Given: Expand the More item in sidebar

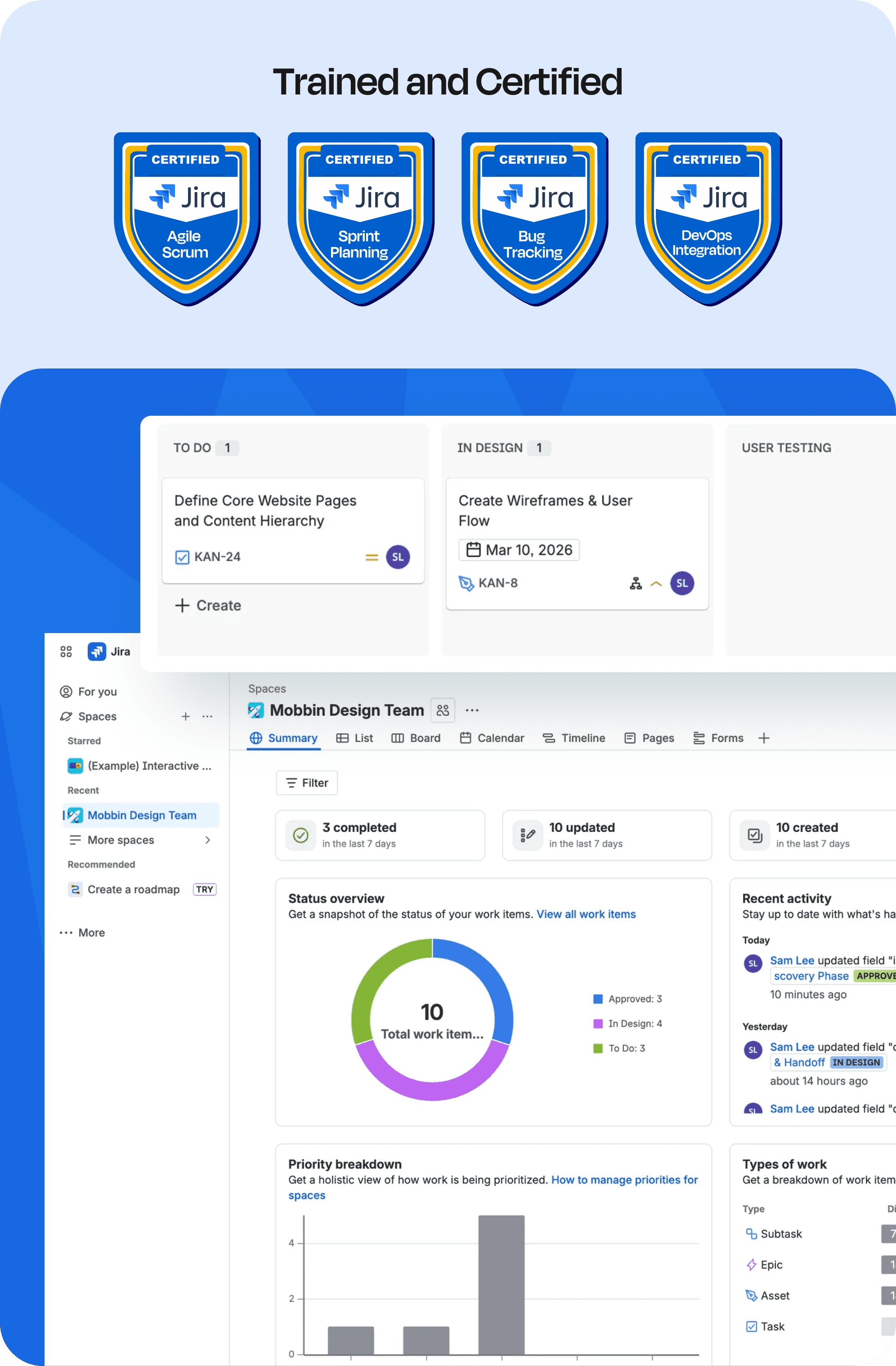Looking at the screenshot, I should click(83, 933).
